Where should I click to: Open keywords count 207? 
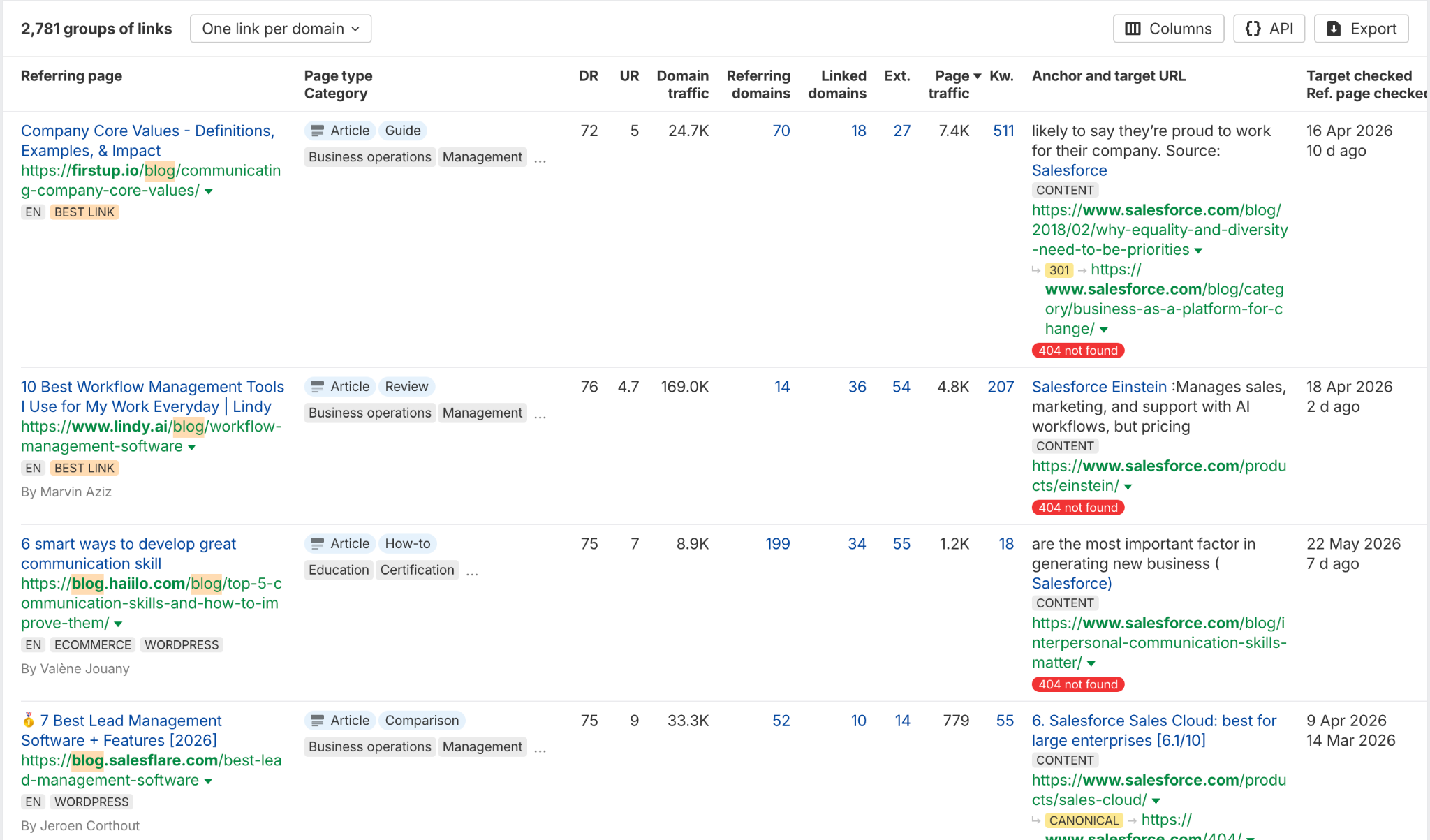[x=1001, y=386]
